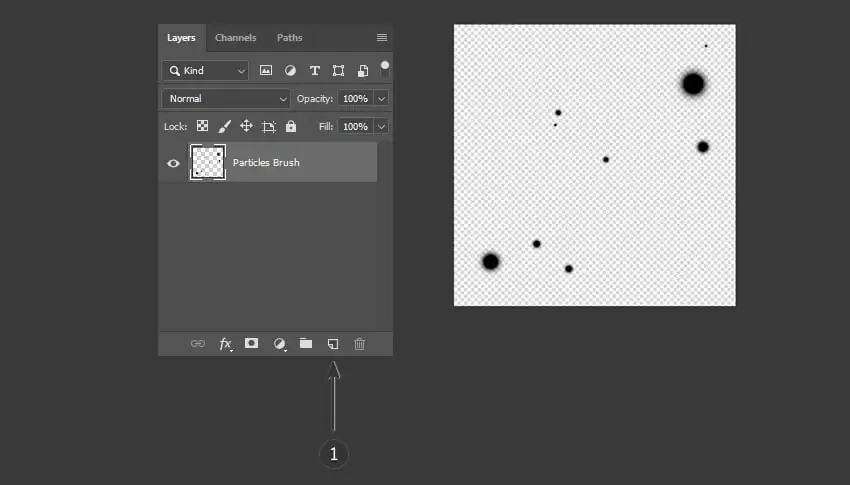
Task: Open the Kind filter dropdown
Action: (205, 70)
